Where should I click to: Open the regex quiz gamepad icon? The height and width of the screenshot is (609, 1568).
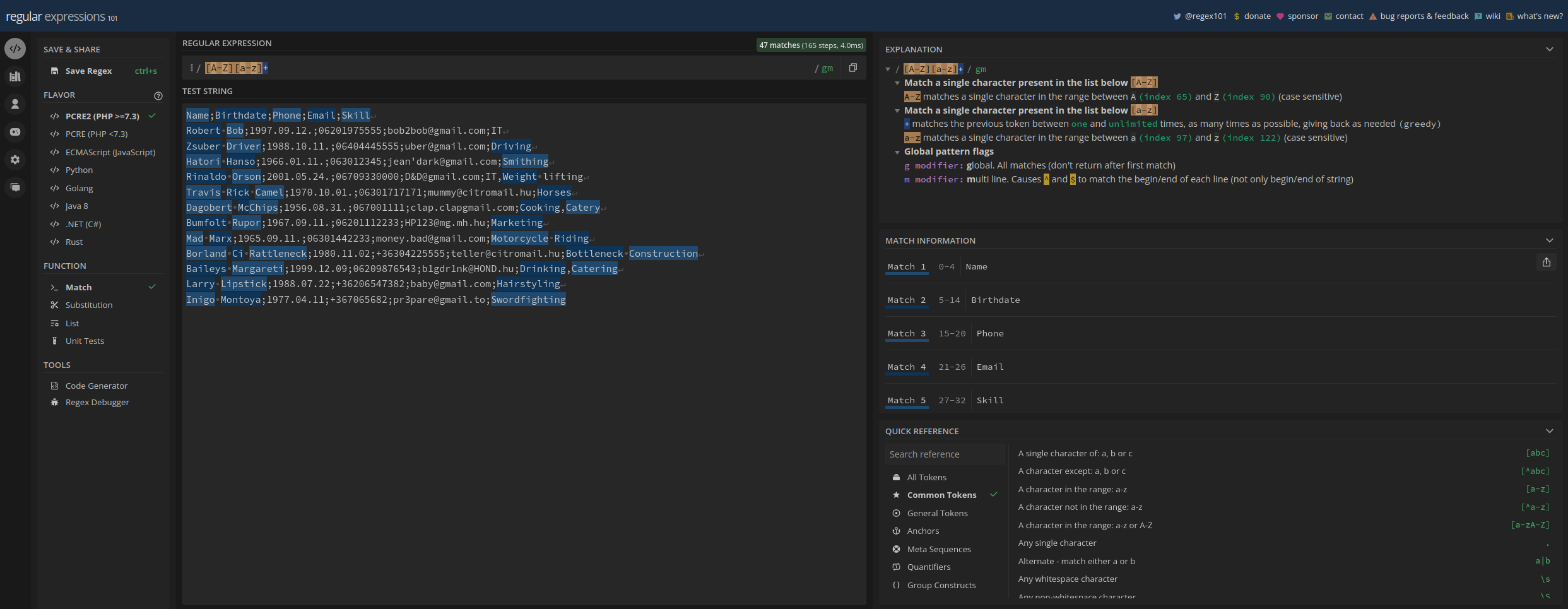(x=15, y=132)
